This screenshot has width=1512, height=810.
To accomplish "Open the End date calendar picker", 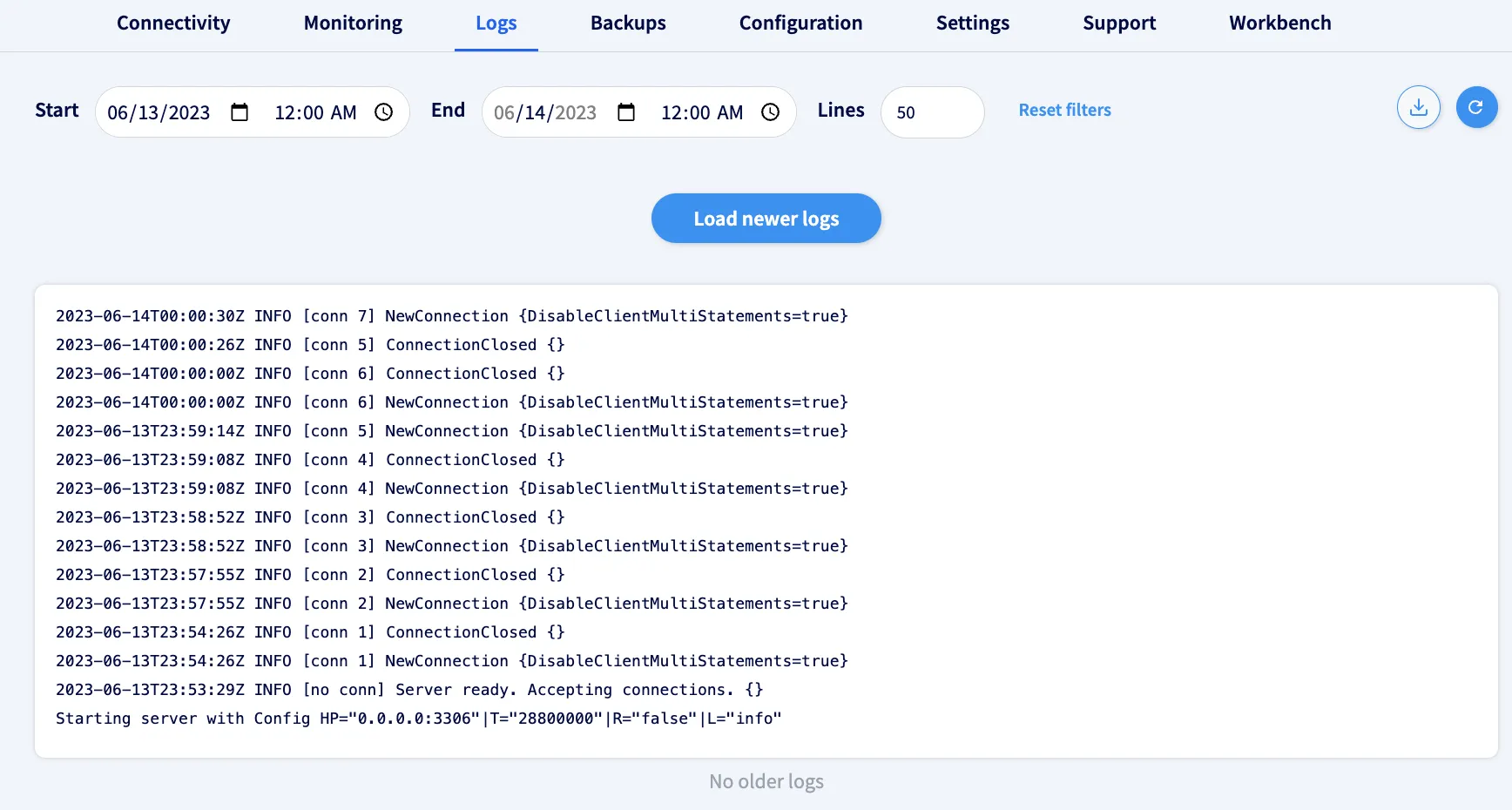I will point(625,112).
